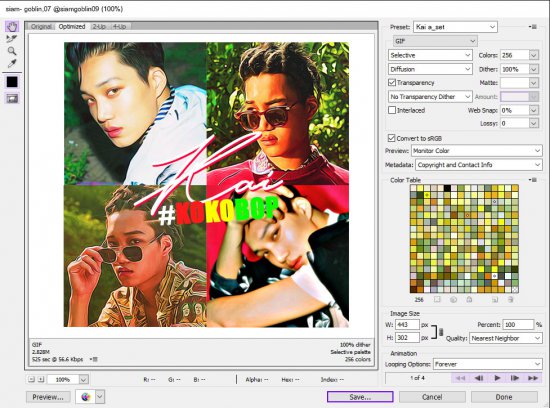
Task: Switch to the 4-Up tab
Action: (120, 27)
